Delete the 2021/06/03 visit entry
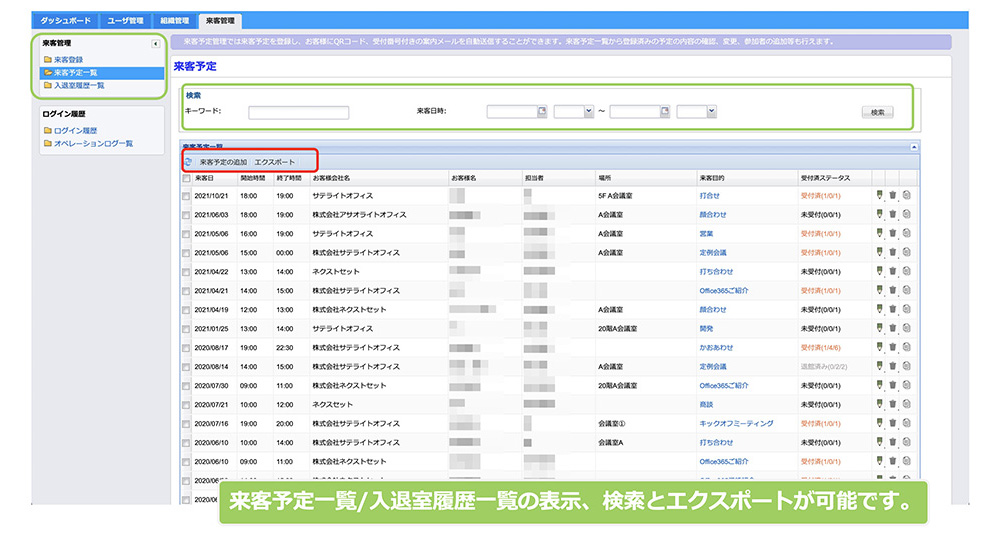This screenshot has height=543, width=1000. pyautogui.click(x=893, y=214)
